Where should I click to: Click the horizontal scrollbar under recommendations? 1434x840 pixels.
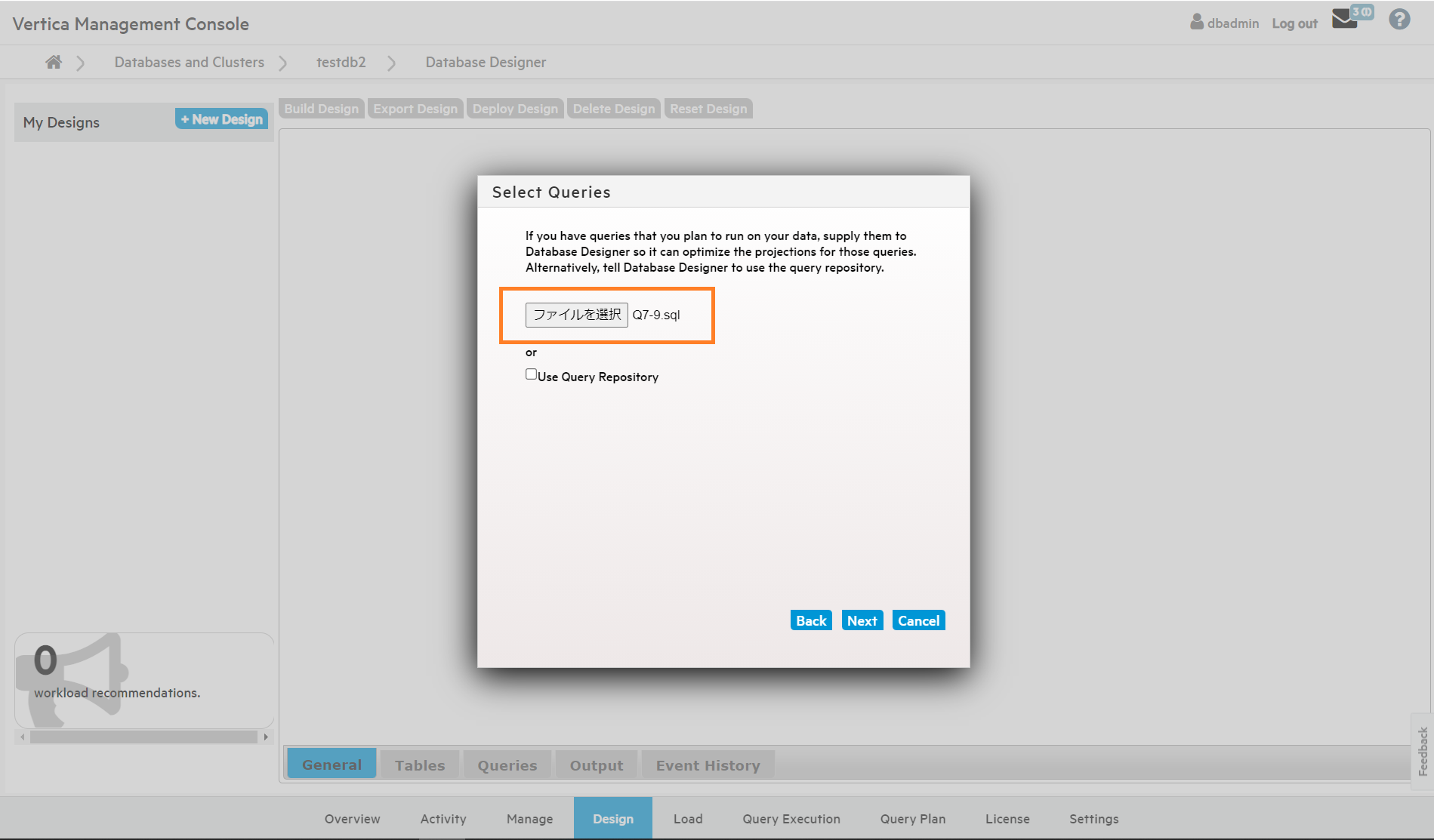pos(143,737)
